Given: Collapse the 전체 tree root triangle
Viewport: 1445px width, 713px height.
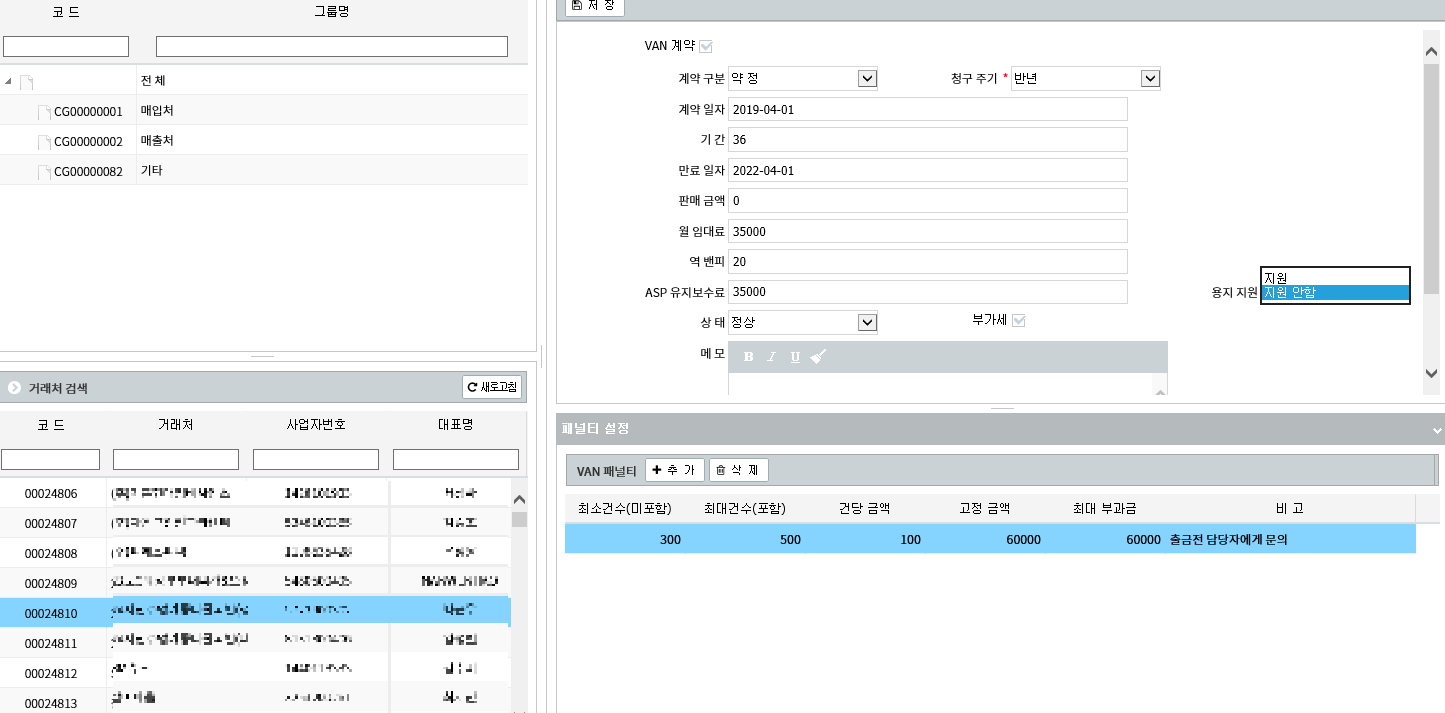Looking at the screenshot, I should point(9,81).
